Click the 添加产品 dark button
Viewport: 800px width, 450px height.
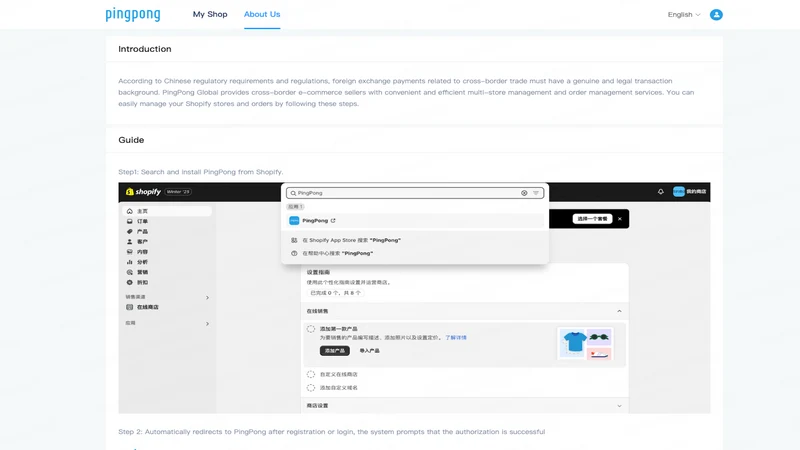coord(335,351)
